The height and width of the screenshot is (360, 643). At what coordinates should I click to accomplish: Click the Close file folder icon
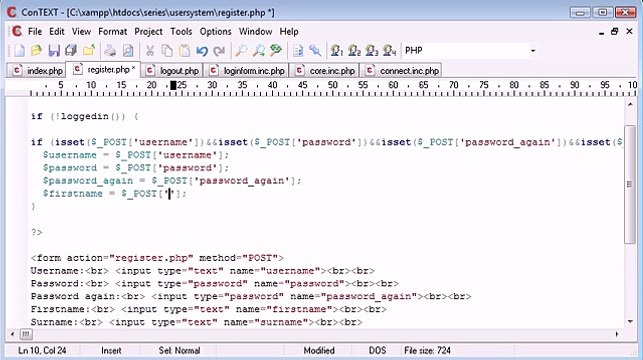(x=89, y=51)
